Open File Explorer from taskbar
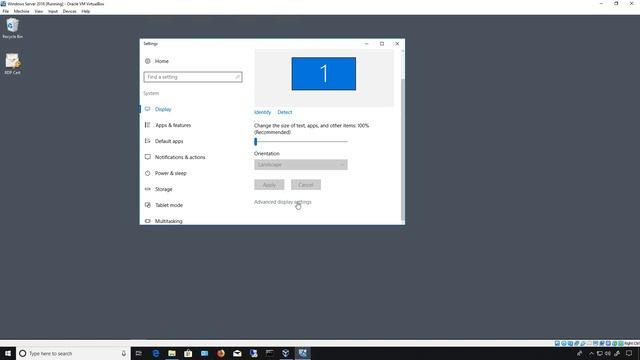Image resolution: width=640 pixels, height=360 pixels. 172,353
